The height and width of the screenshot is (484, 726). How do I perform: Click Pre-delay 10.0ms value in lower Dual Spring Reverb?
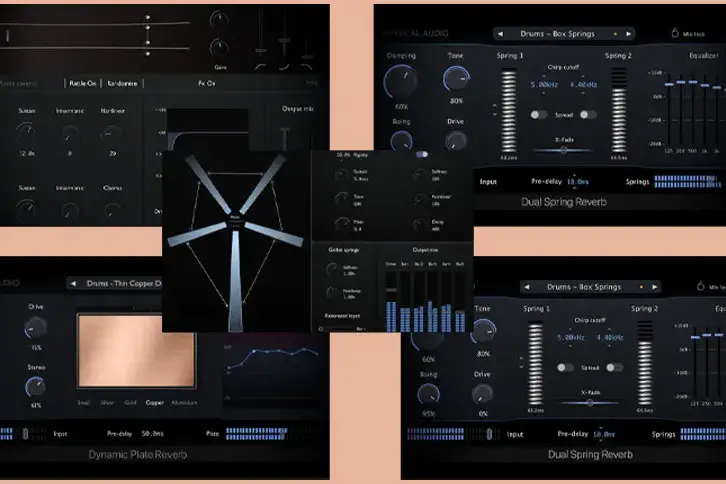tap(604, 435)
